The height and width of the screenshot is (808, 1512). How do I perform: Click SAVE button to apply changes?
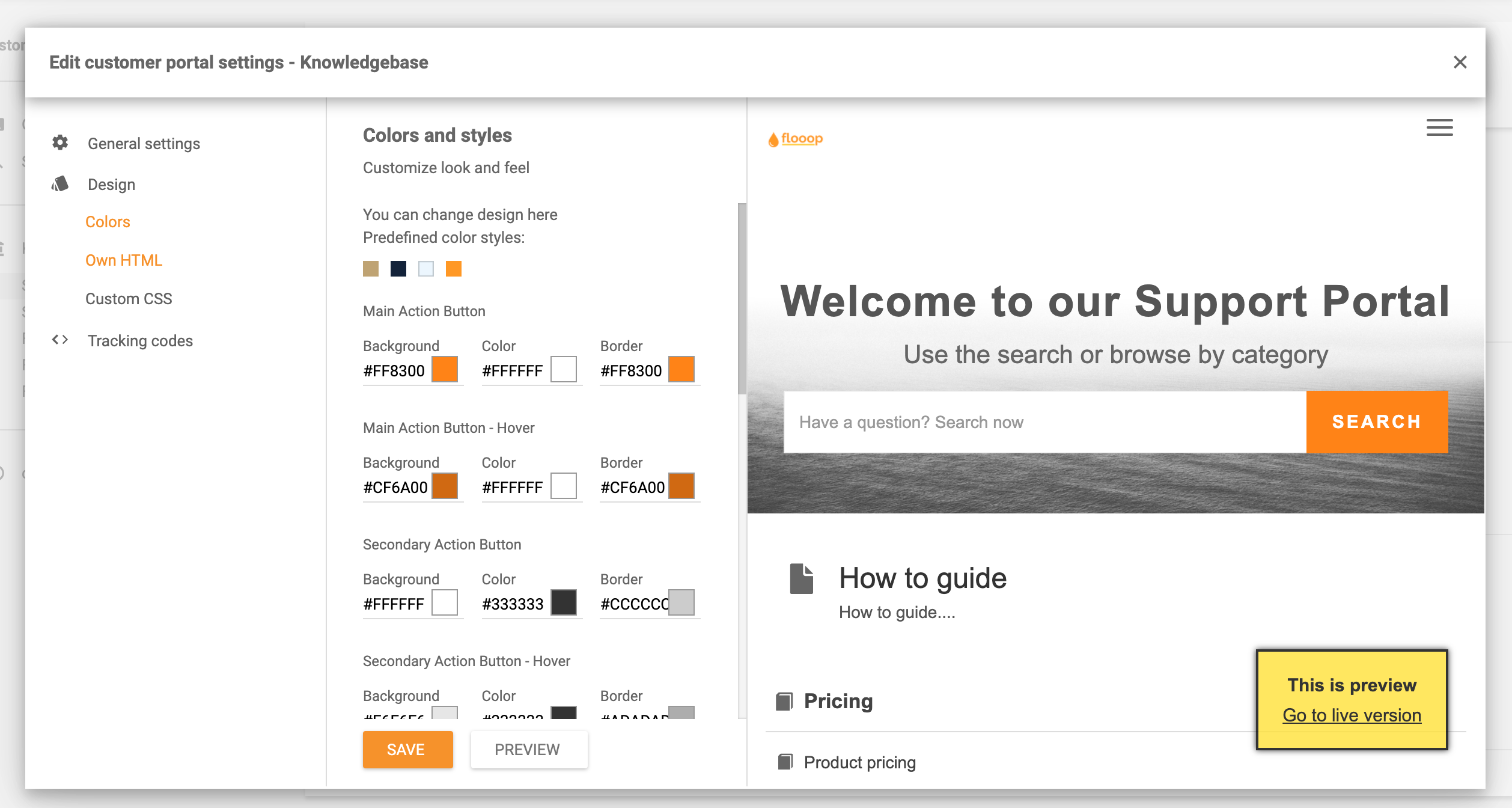coord(404,749)
